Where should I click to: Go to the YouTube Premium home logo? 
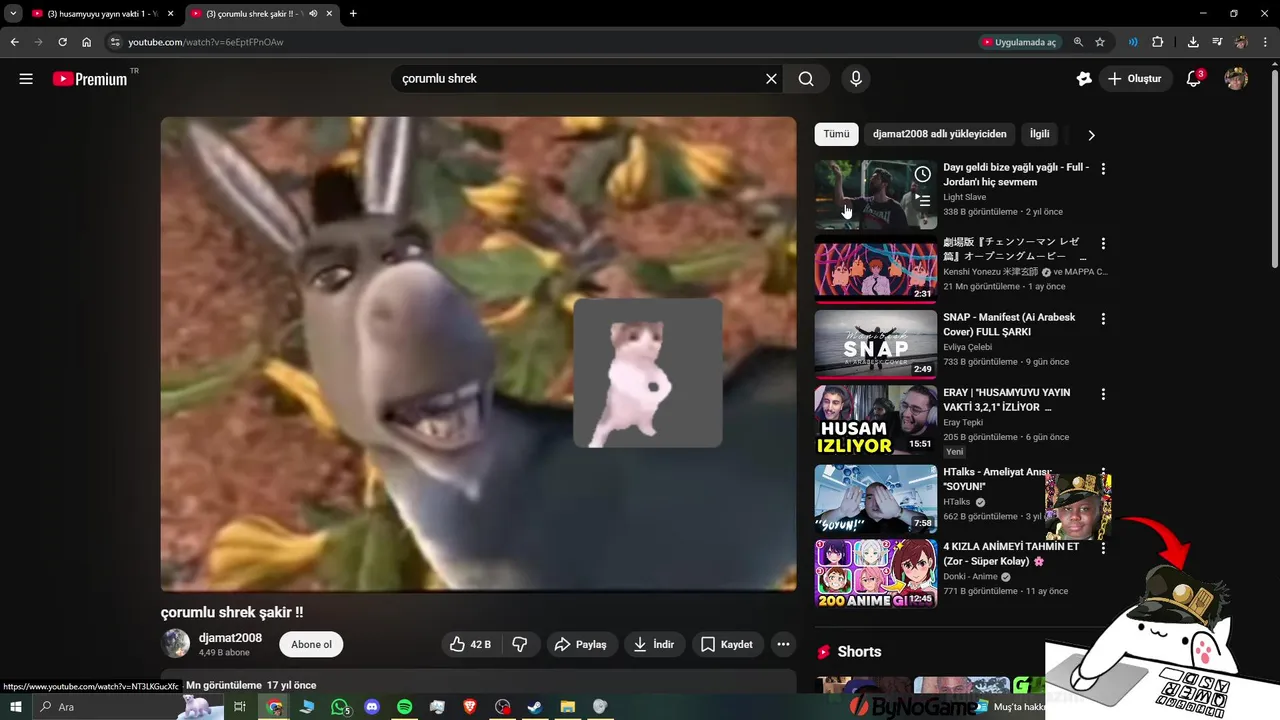[x=91, y=79]
